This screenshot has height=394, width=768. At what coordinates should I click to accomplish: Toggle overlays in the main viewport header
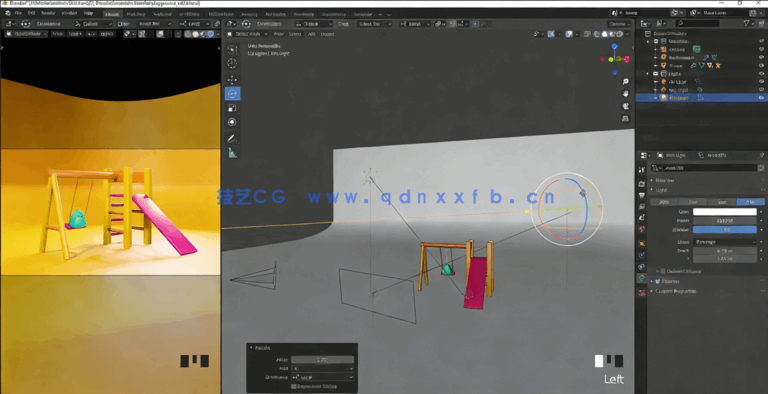pos(569,34)
